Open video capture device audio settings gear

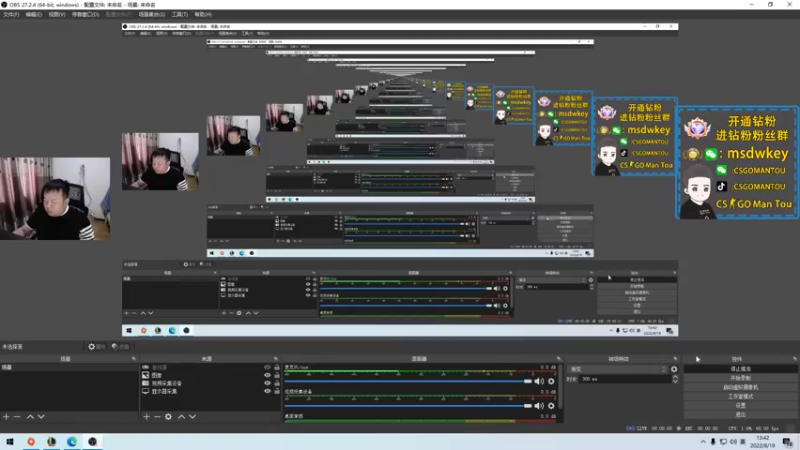point(551,406)
